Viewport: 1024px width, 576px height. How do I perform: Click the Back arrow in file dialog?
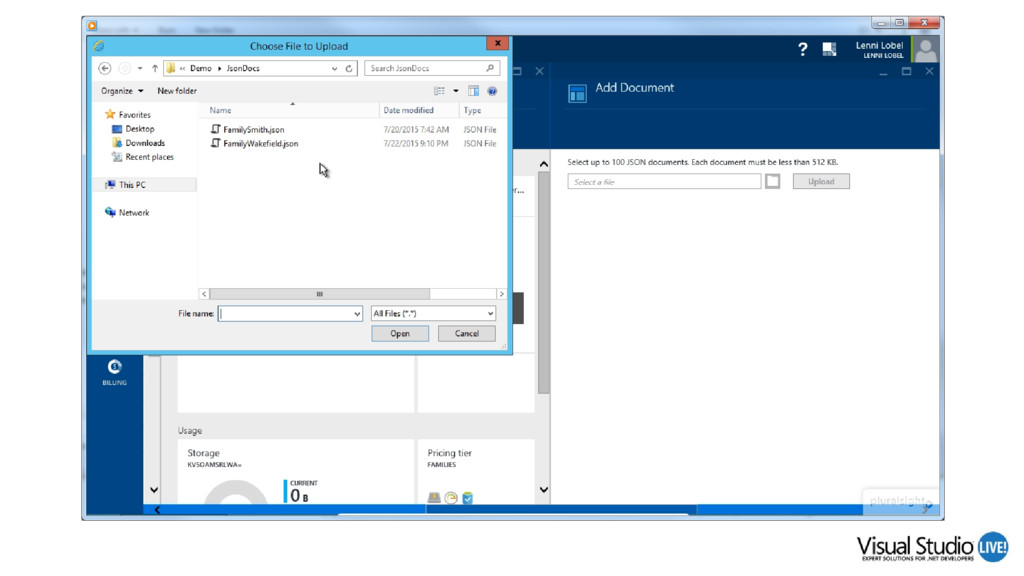point(104,68)
